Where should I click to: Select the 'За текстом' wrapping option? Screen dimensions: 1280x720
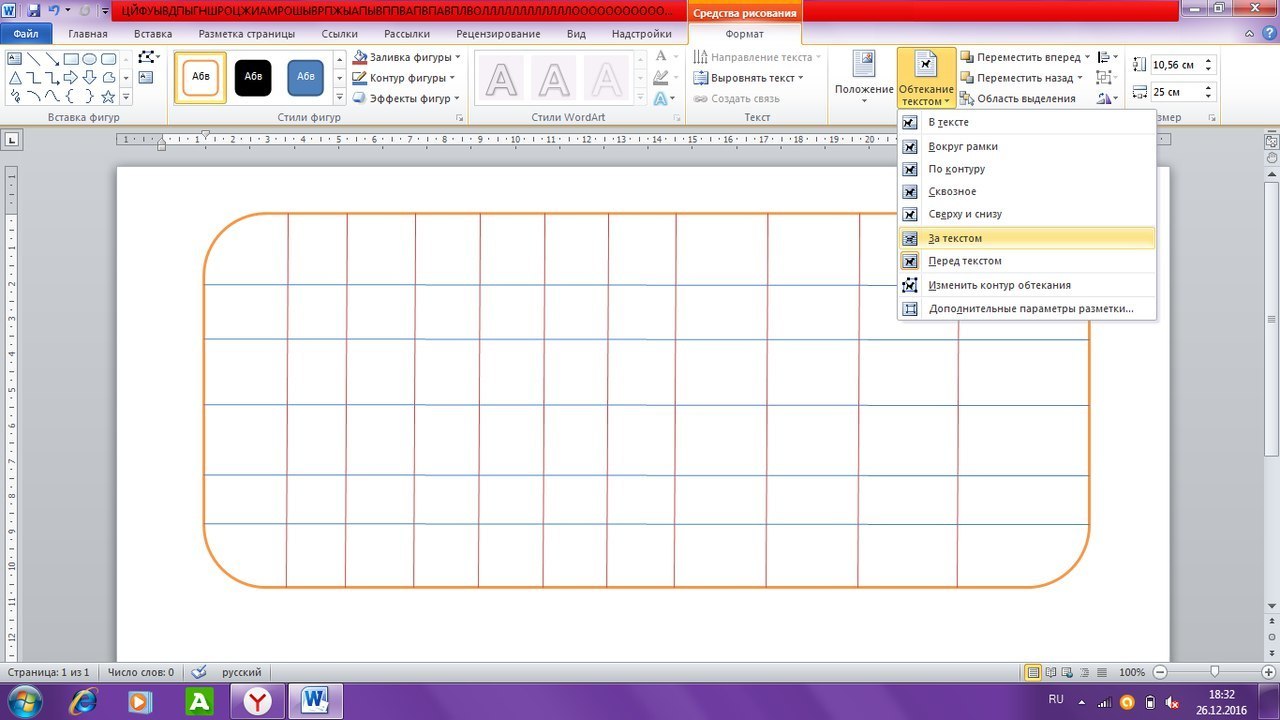click(x=955, y=239)
